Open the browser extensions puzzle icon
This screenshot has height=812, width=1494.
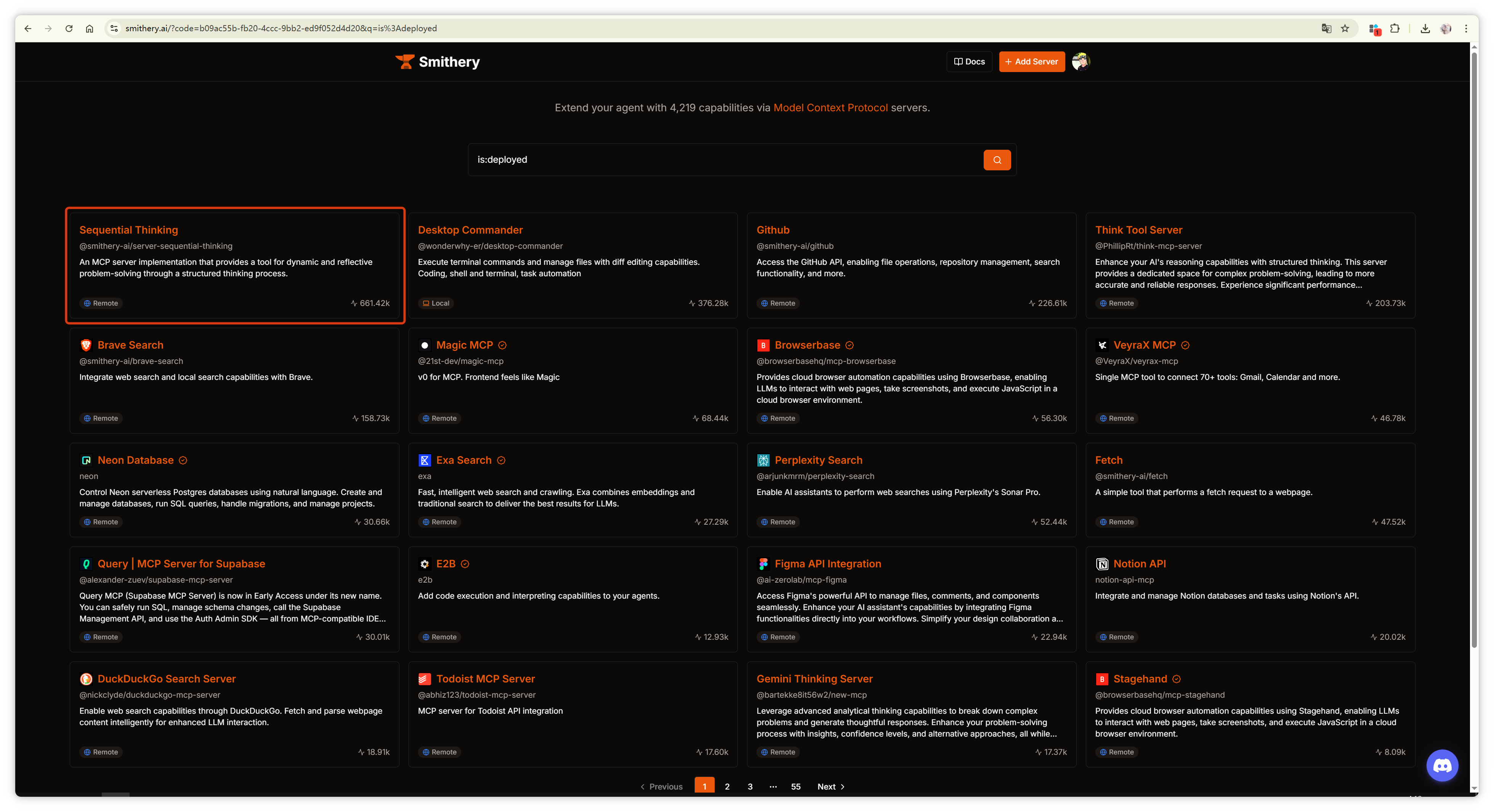[x=1395, y=29]
